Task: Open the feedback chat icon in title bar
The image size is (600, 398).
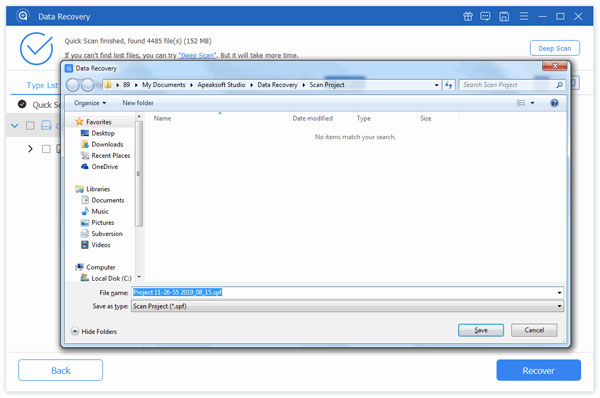Action: click(x=485, y=16)
